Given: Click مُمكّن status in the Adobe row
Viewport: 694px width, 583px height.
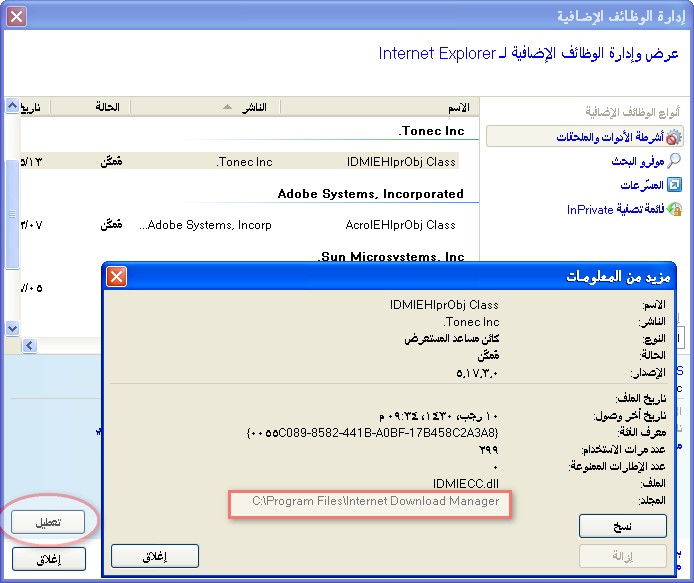Looking at the screenshot, I should point(111,224).
